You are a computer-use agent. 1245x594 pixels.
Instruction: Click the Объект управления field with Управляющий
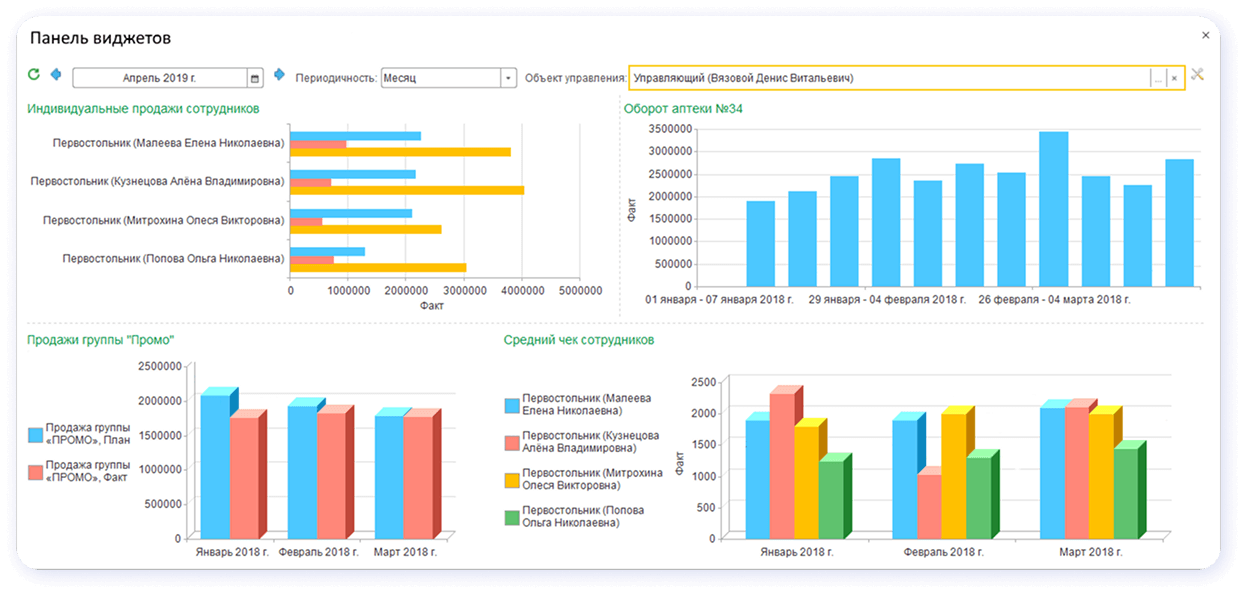click(890, 78)
